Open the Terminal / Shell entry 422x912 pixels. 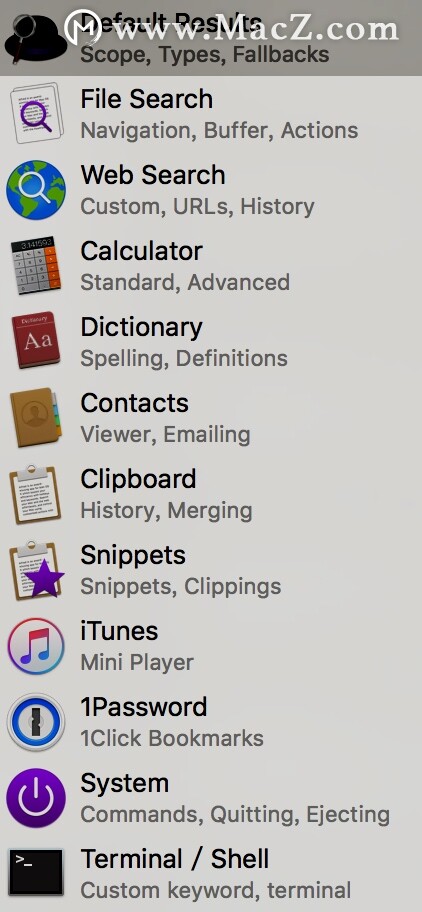pyautogui.click(x=211, y=874)
